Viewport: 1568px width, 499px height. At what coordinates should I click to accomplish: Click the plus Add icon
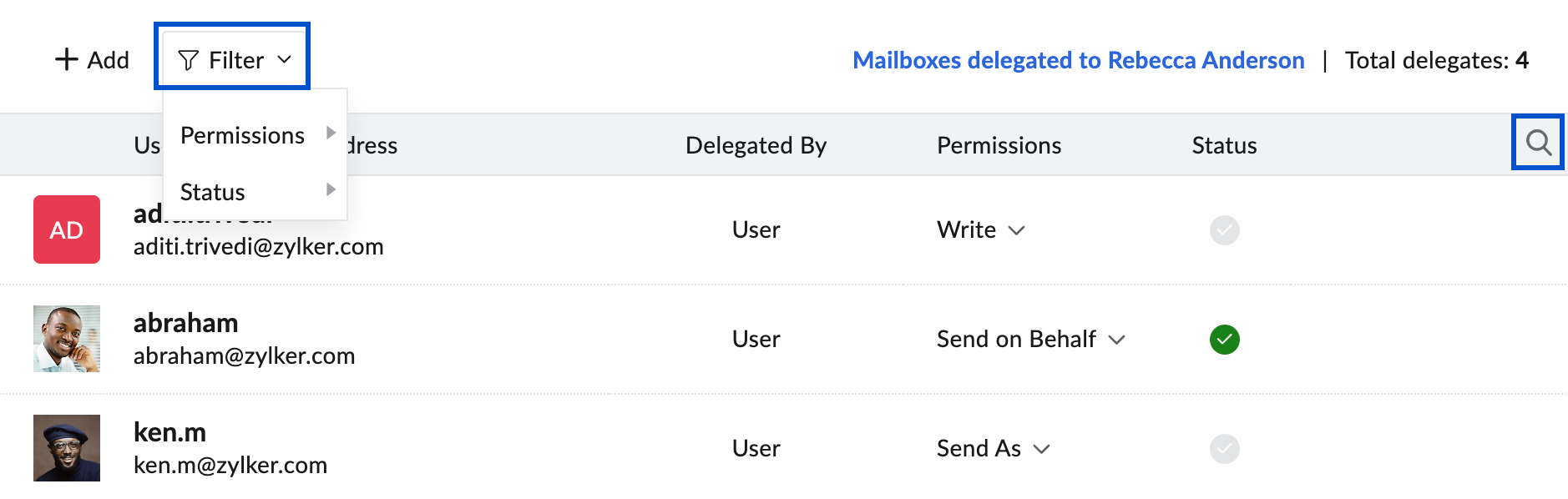(x=66, y=59)
